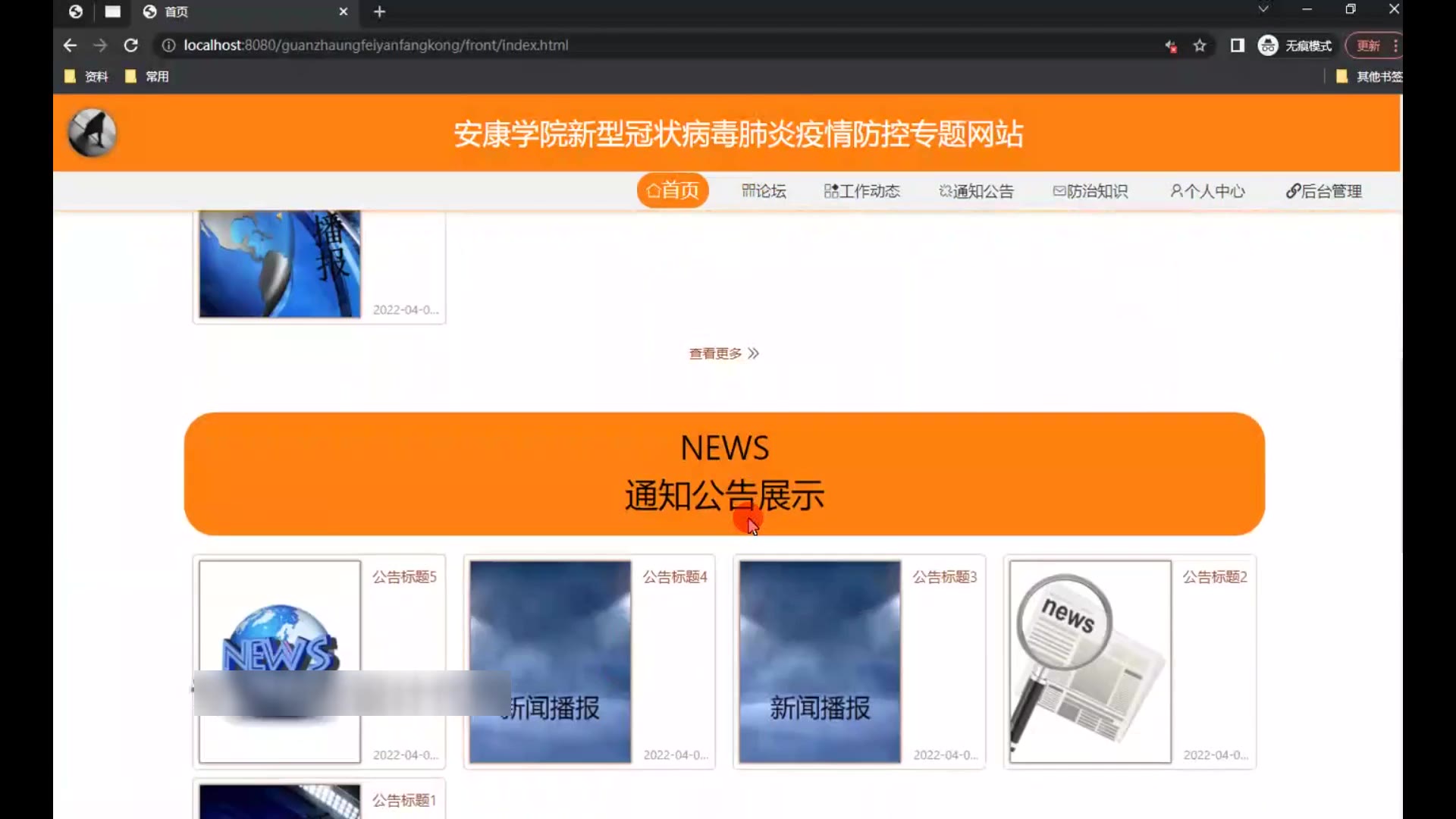Screen dimensions: 1456x819
Task: Open the Chrome three-dot menu
Action: [x=1395, y=45]
